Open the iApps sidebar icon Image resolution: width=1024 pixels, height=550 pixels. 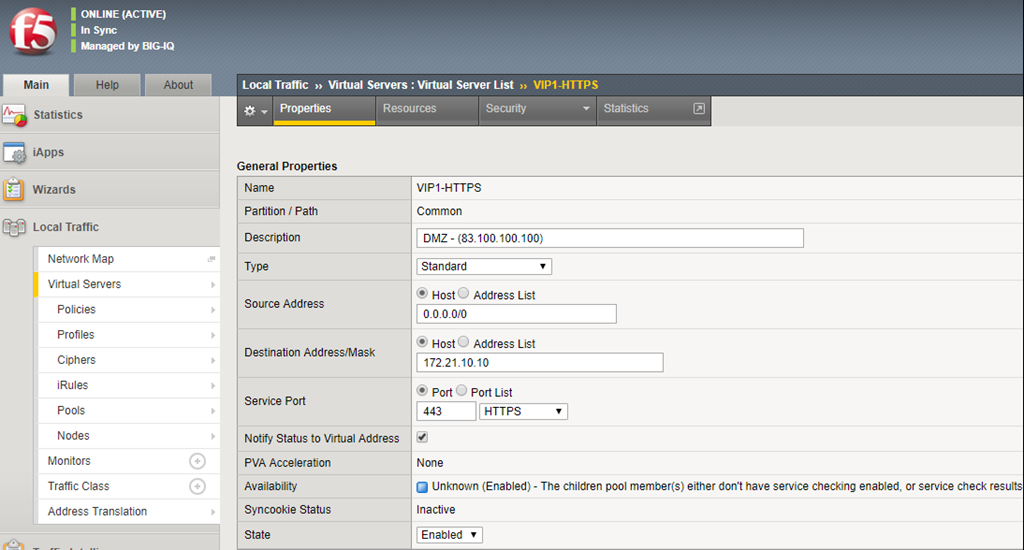point(14,153)
